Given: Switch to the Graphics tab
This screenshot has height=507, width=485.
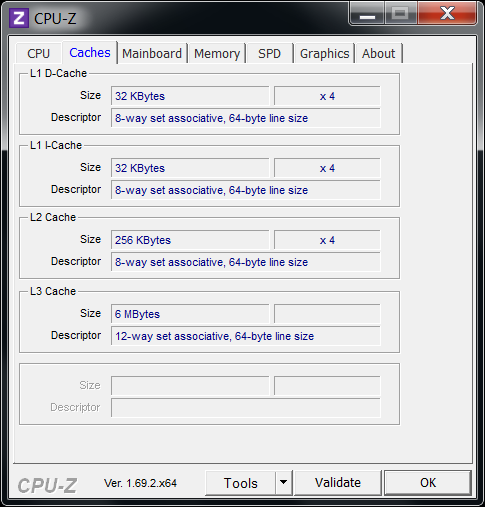Looking at the screenshot, I should (x=324, y=53).
